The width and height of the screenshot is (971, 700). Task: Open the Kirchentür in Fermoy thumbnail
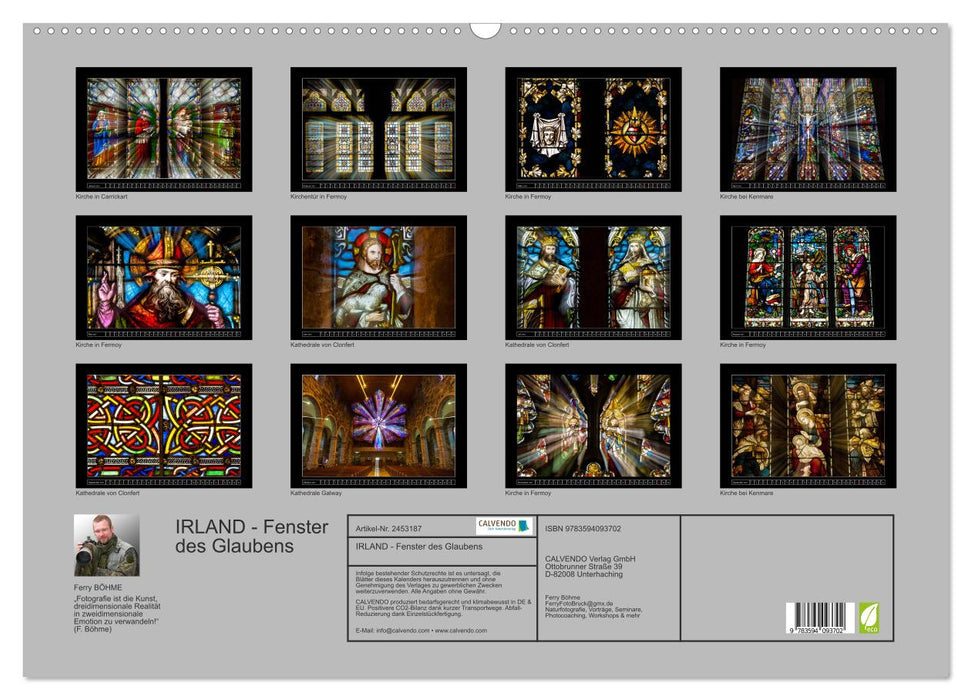tap(378, 129)
